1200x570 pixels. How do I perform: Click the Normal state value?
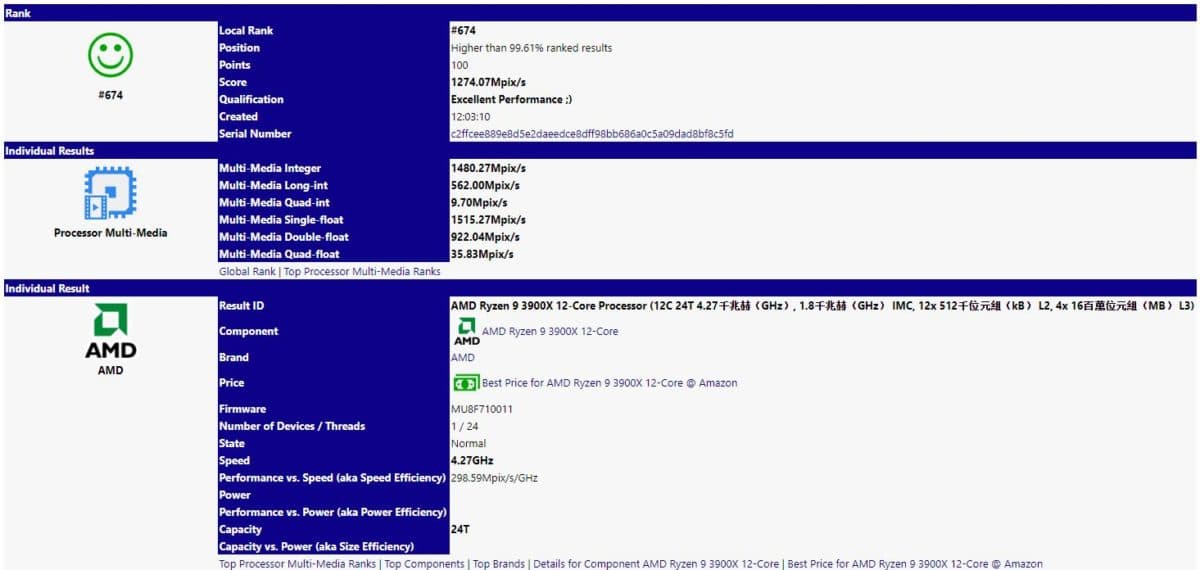(468, 443)
